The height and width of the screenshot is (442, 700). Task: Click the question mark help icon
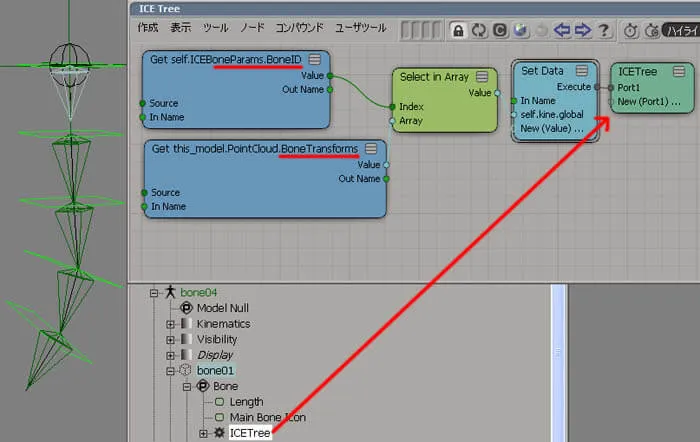[x=604, y=30]
